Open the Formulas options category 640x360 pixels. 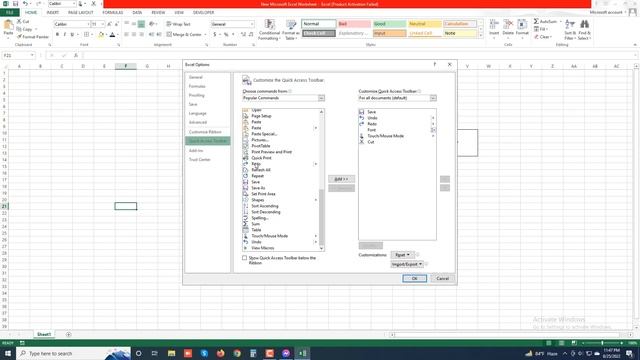click(x=197, y=86)
